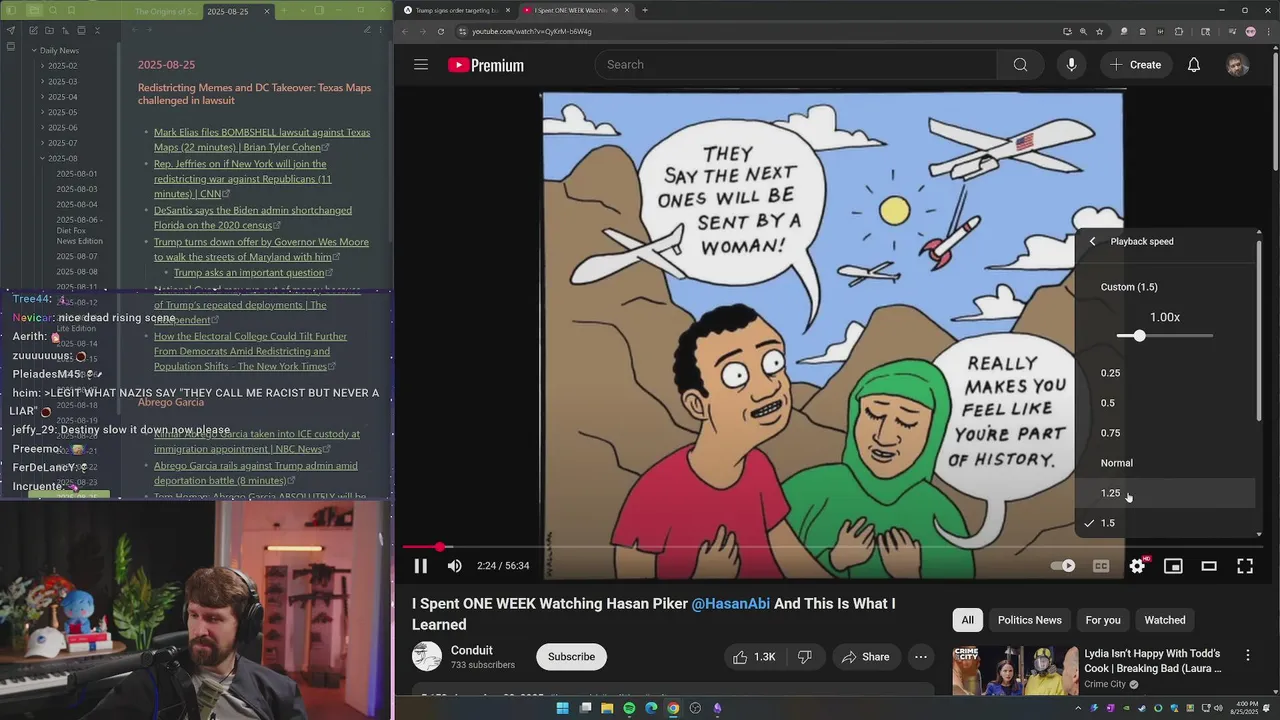Image resolution: width=1280 pixels, height=720 pixels.
Task: Open new browser tab plus button
Action: pos(645,10)
